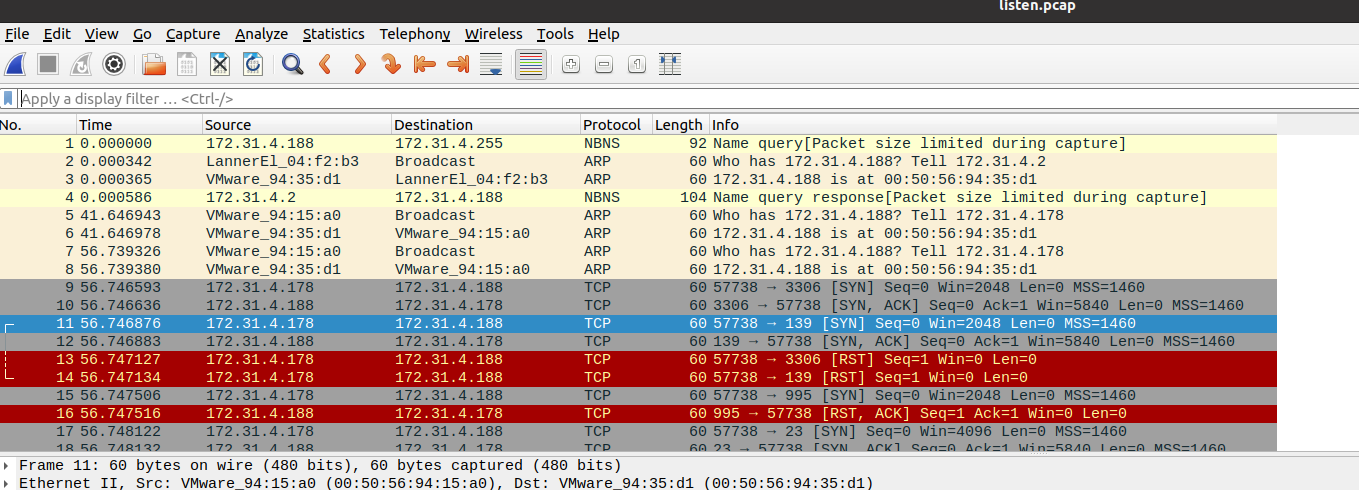Reload the current capture file
The image size is (1359, 490).
pos(253,65)
